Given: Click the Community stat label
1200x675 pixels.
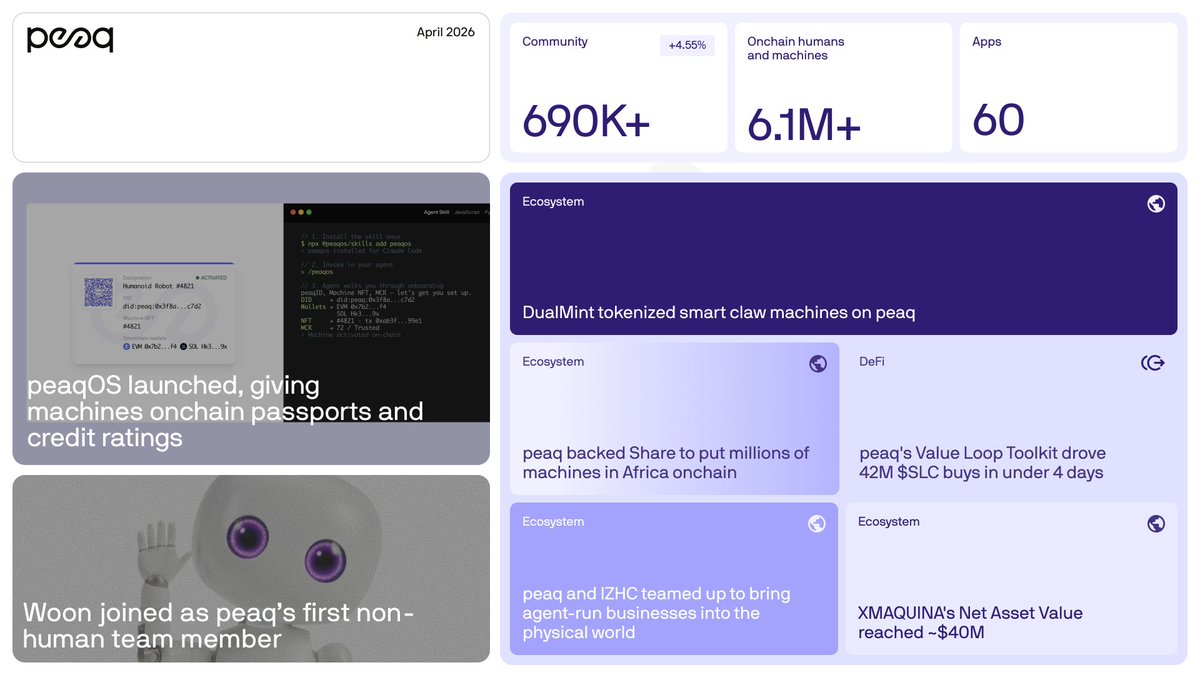Looking at the screenshot, I should pyautogui.click(x=555, y=42).
